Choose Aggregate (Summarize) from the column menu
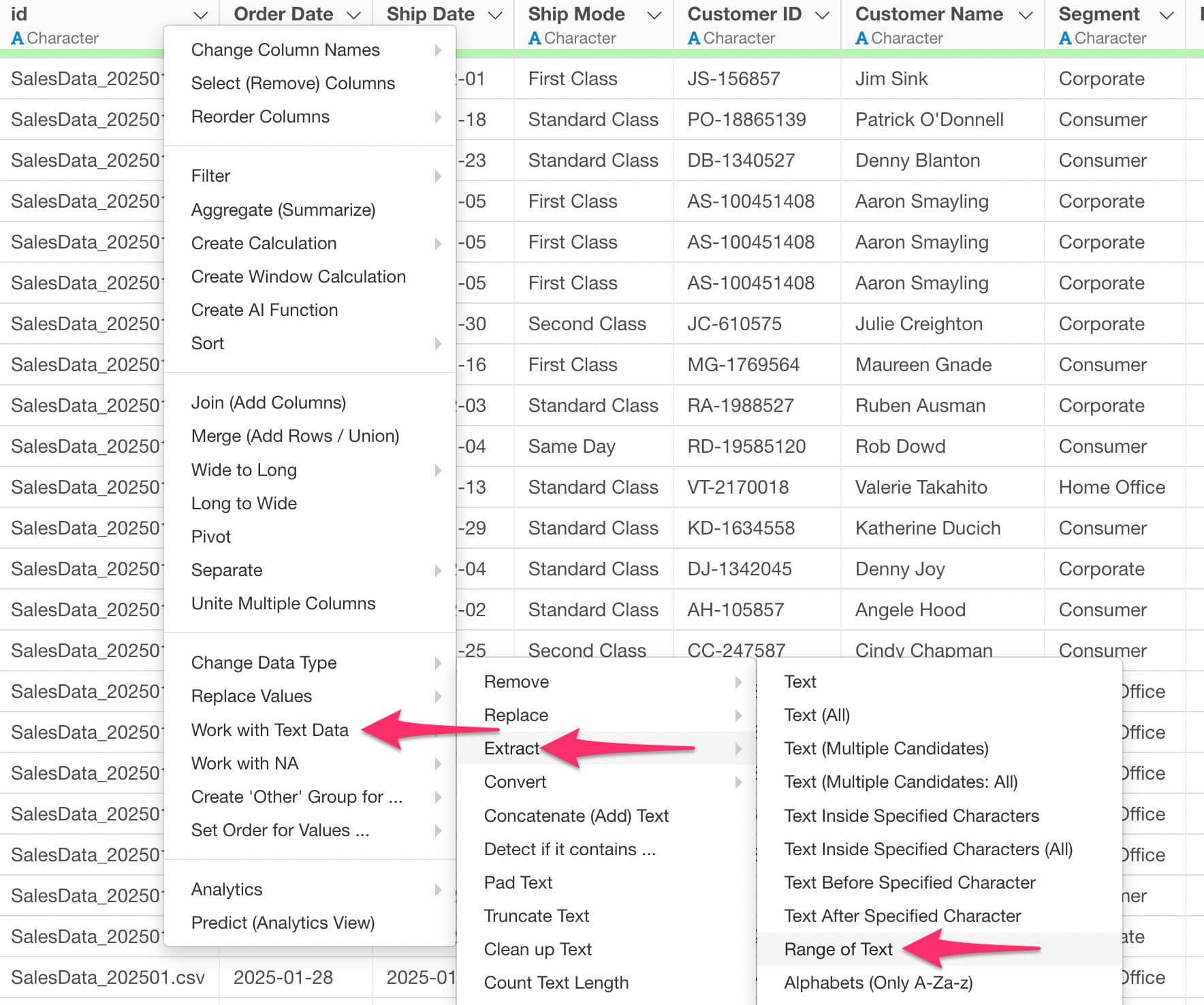 tap(283, 210)
